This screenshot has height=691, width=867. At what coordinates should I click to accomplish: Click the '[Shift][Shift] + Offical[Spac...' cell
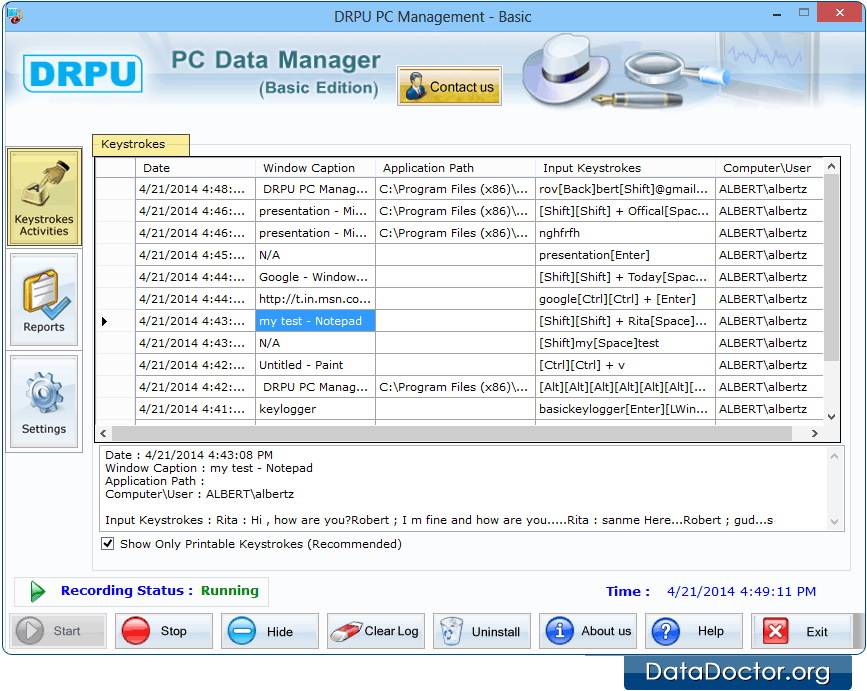pyautogui.click(x=625, y=211)
